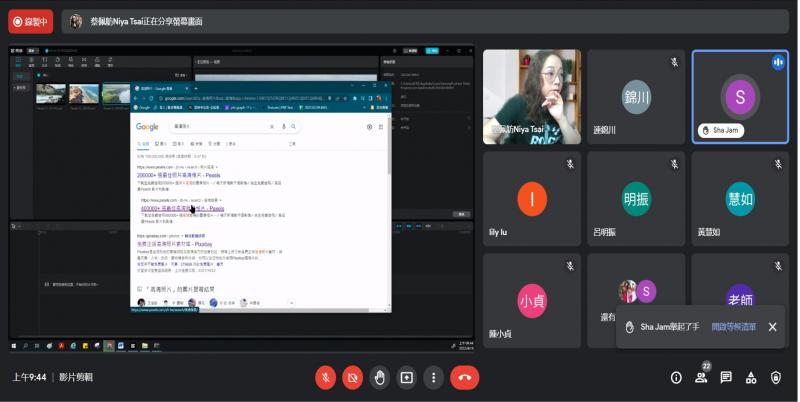Screen dimensions: 800x402
Task: Select the Sha Jam participant tile
Action: 739,97
